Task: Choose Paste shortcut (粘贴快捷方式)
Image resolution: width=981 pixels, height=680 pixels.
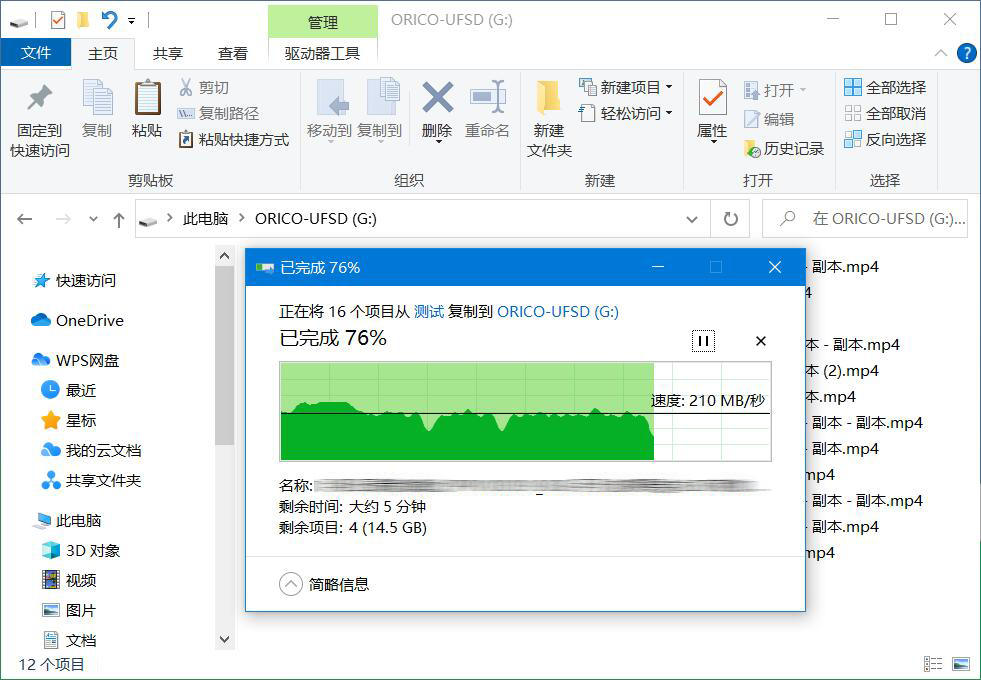Action: point(233,139)
